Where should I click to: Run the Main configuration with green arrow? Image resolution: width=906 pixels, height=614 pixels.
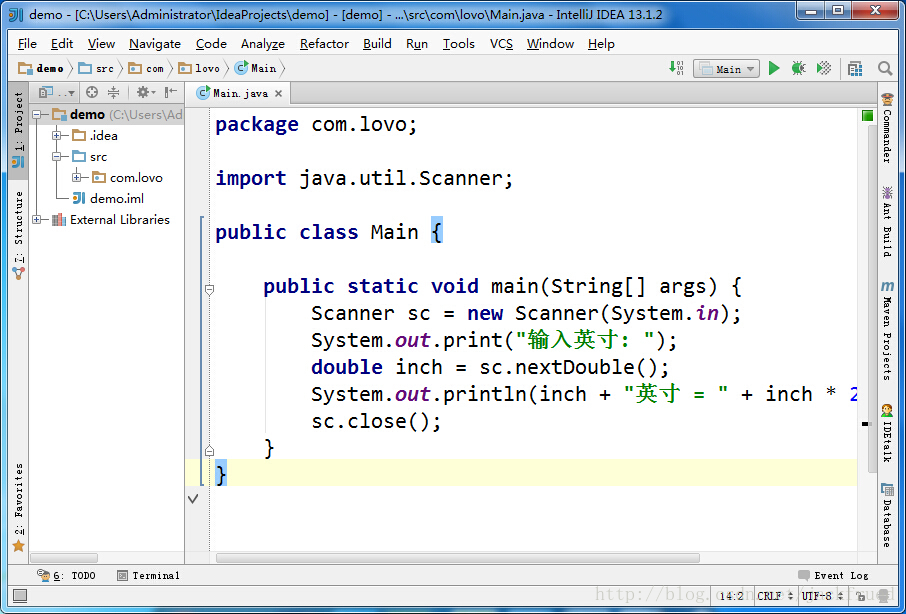click(774, 69)
